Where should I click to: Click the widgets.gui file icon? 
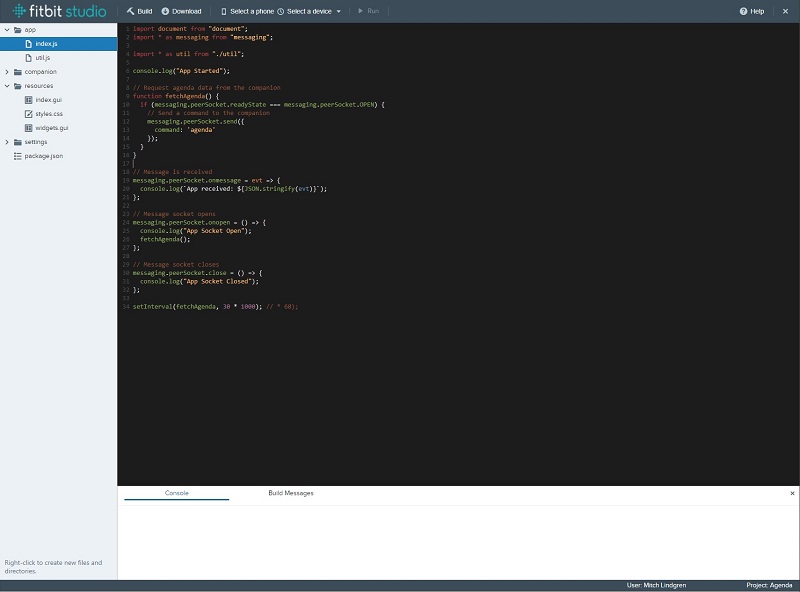coord(29,128)
